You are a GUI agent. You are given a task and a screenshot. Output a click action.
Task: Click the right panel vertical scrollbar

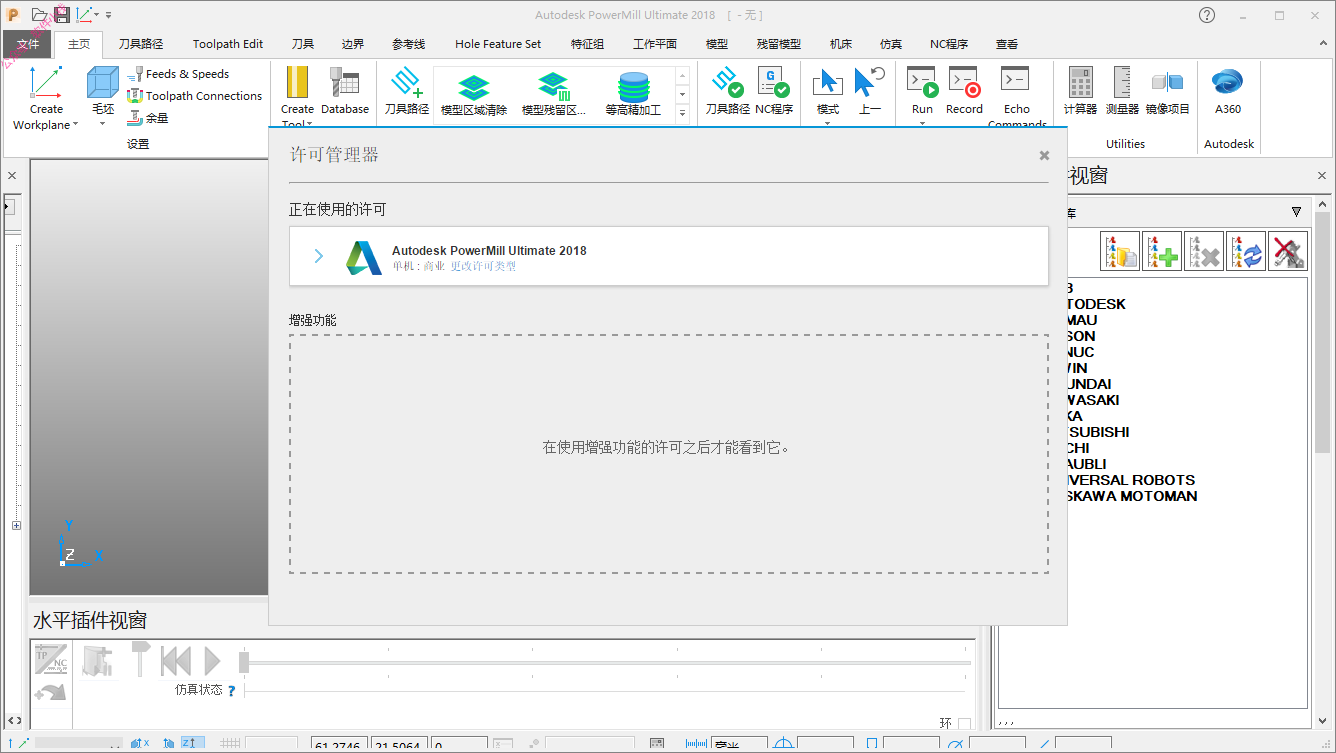click(x=1323, y=330)
